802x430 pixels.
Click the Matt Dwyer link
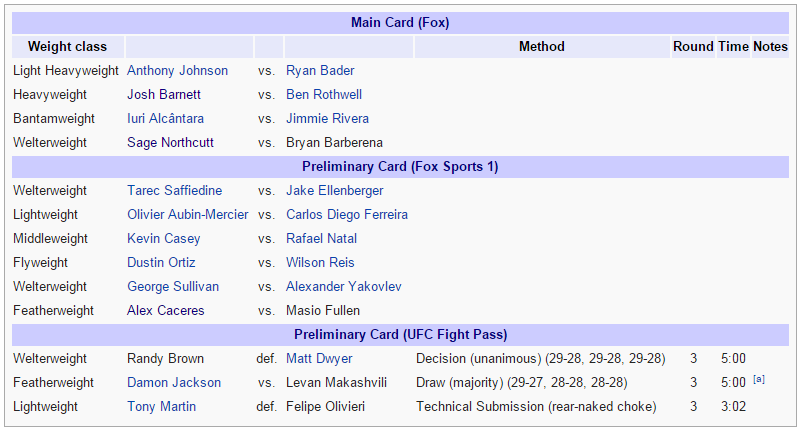click(x=319, y=359)
